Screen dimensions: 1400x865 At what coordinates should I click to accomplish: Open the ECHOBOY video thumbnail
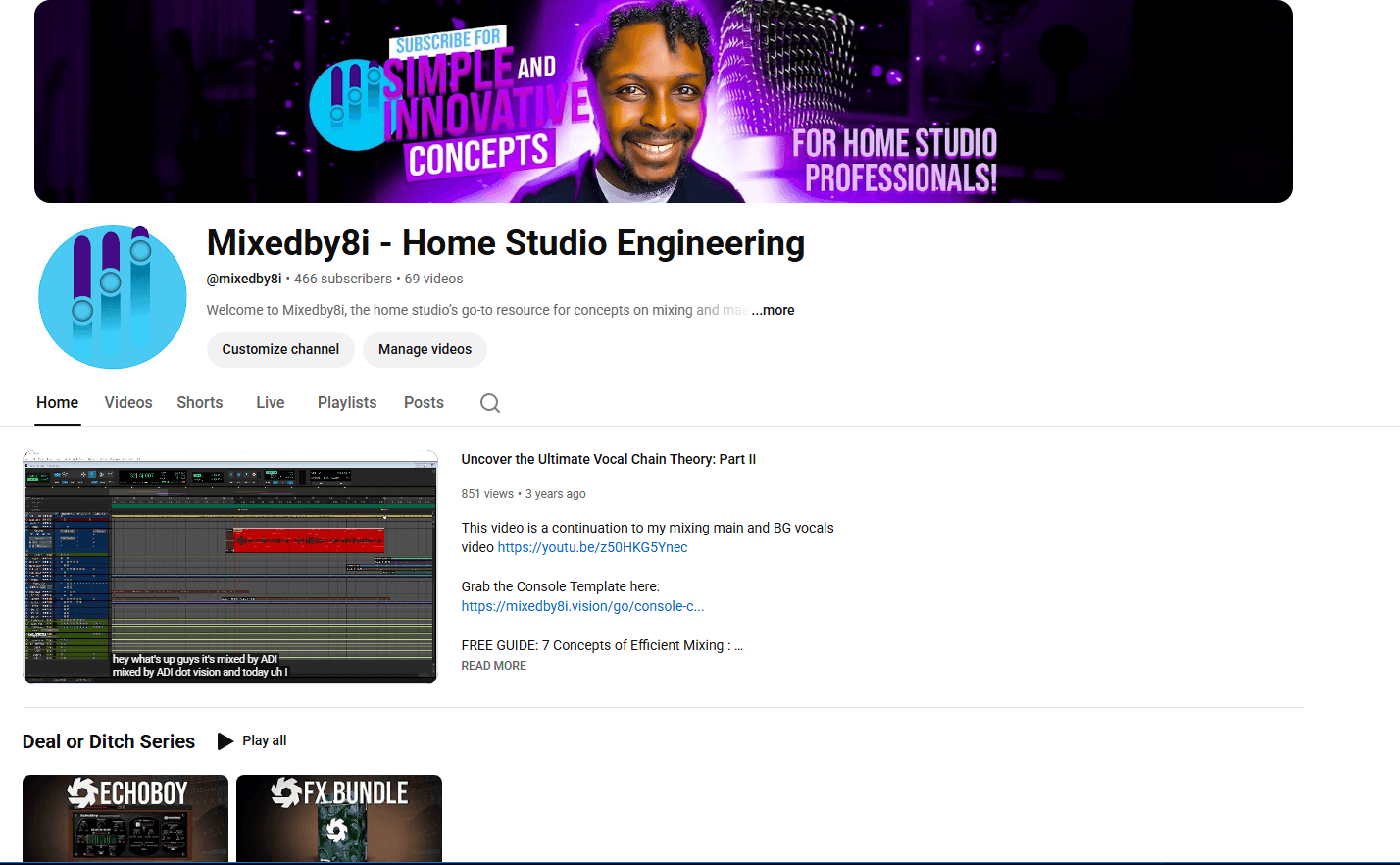pyautogui.click(x=125, y=819)
